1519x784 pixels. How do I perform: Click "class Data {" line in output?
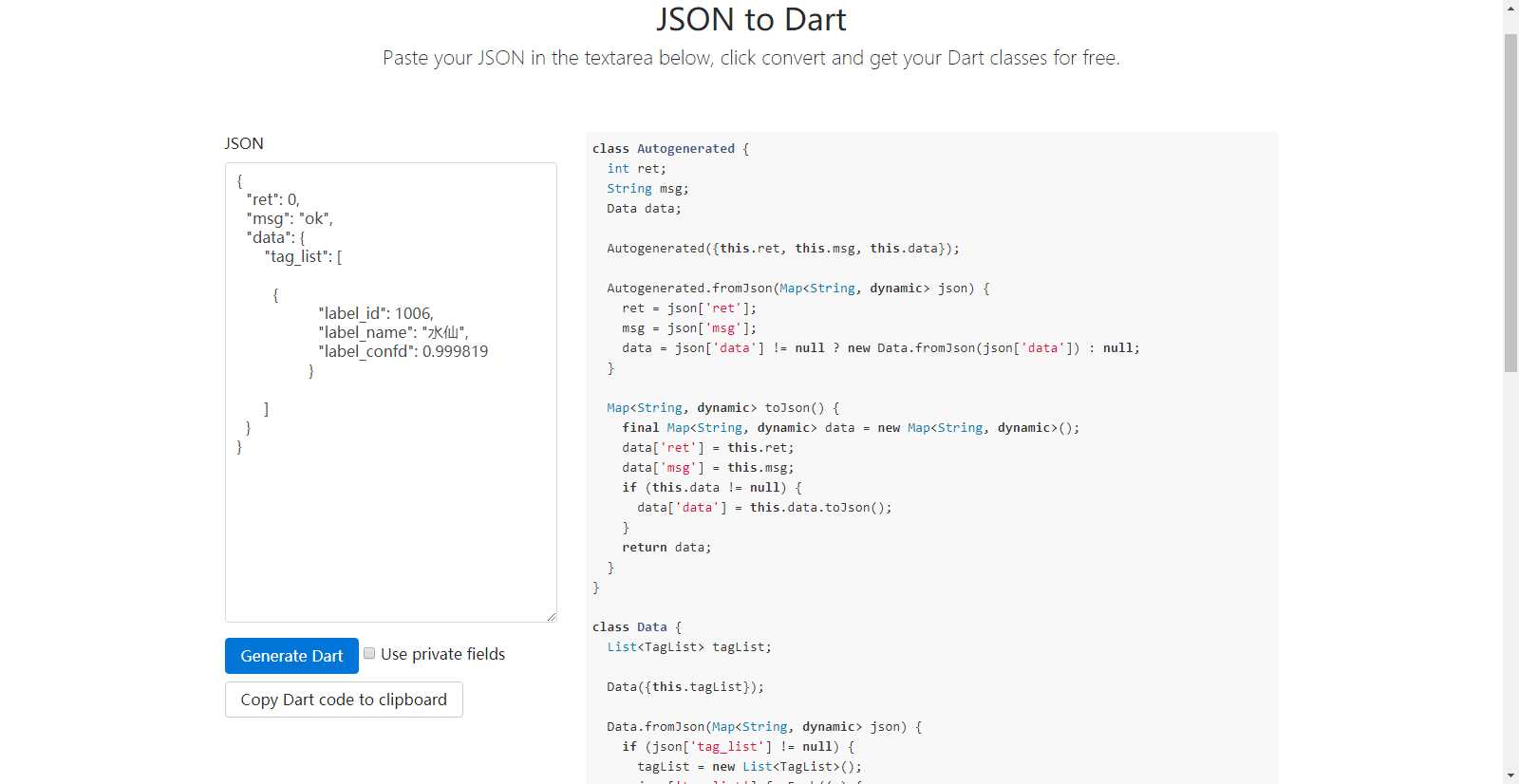[637, 627]
